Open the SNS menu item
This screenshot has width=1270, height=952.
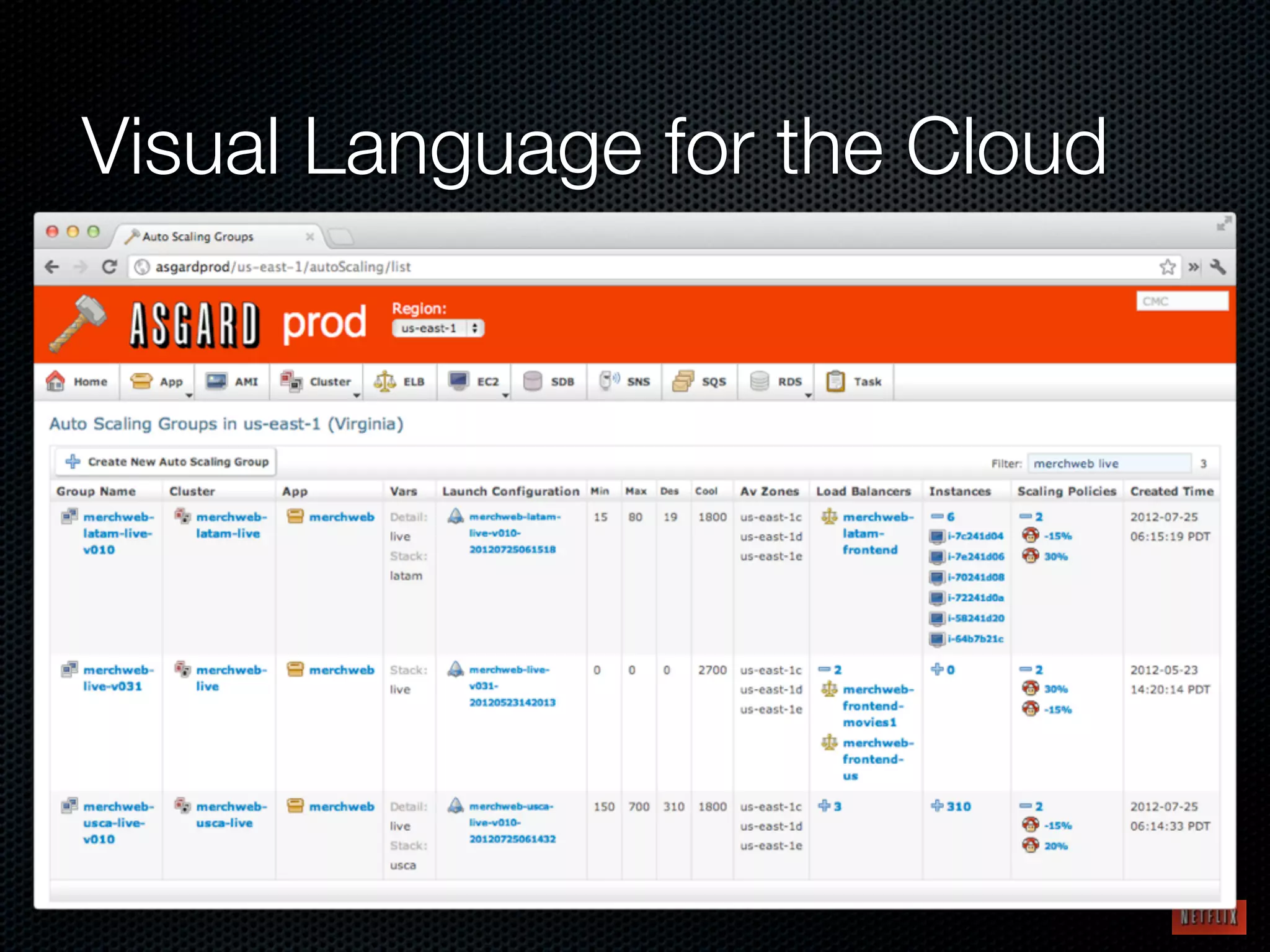click(624, 382)
